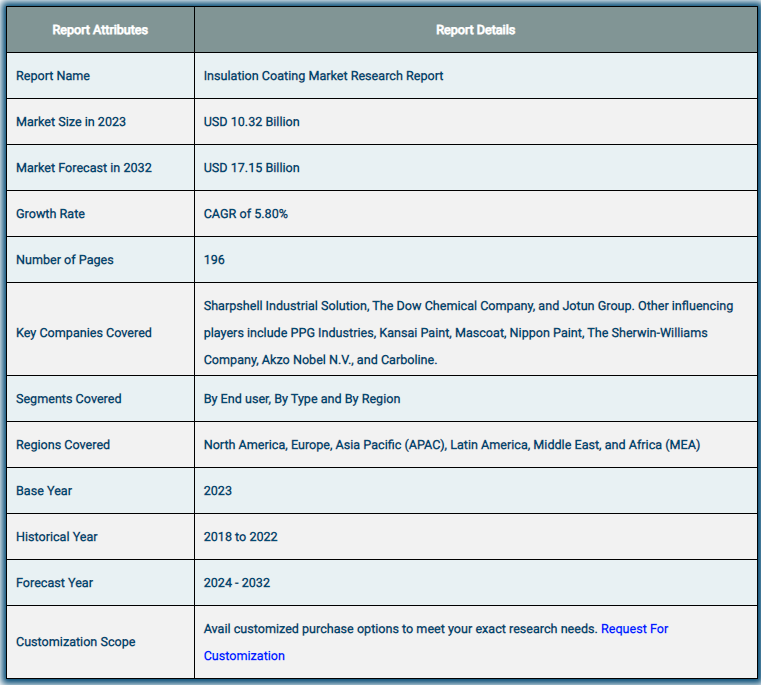The height and width of the screenshot is (685, 761).
Task: Click the Market Forecast in 2032 label
Action: (x=84, y=168)
